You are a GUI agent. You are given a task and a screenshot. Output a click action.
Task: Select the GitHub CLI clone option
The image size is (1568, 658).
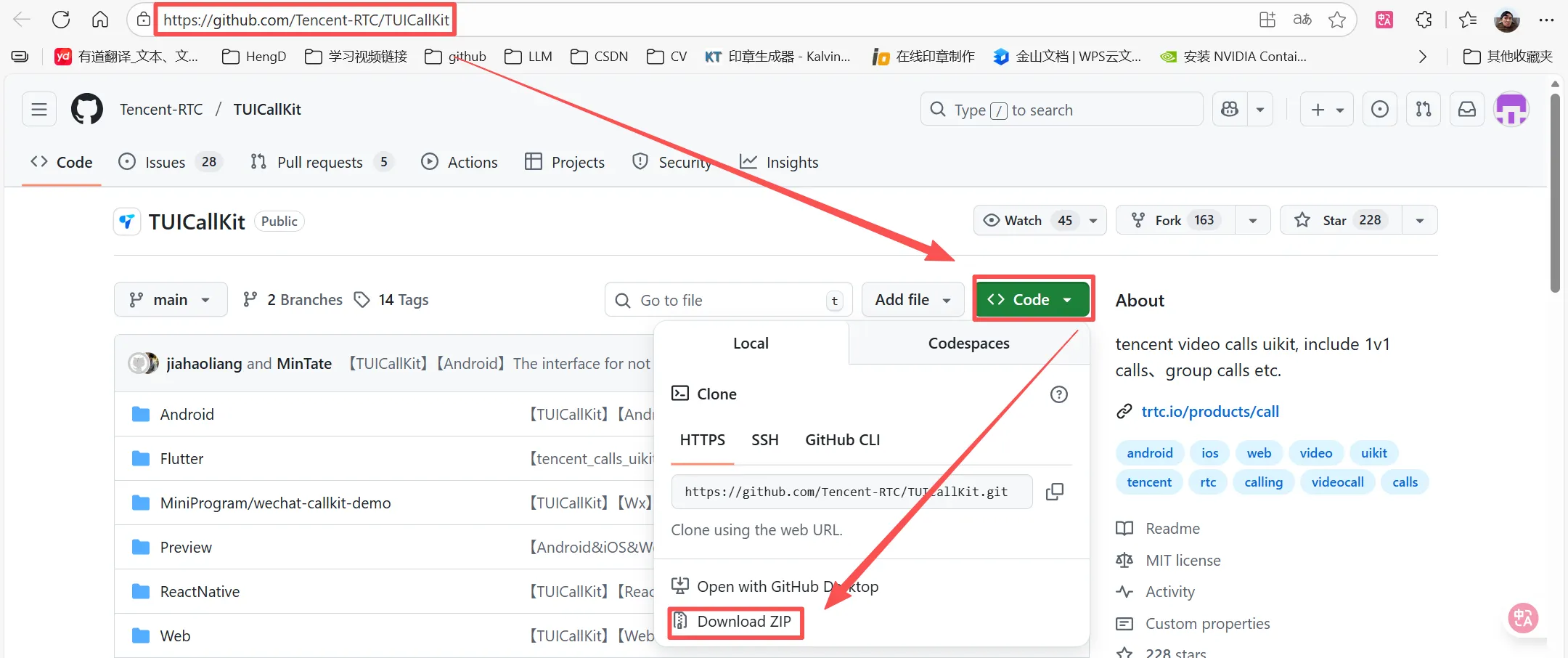coord(842,440)
